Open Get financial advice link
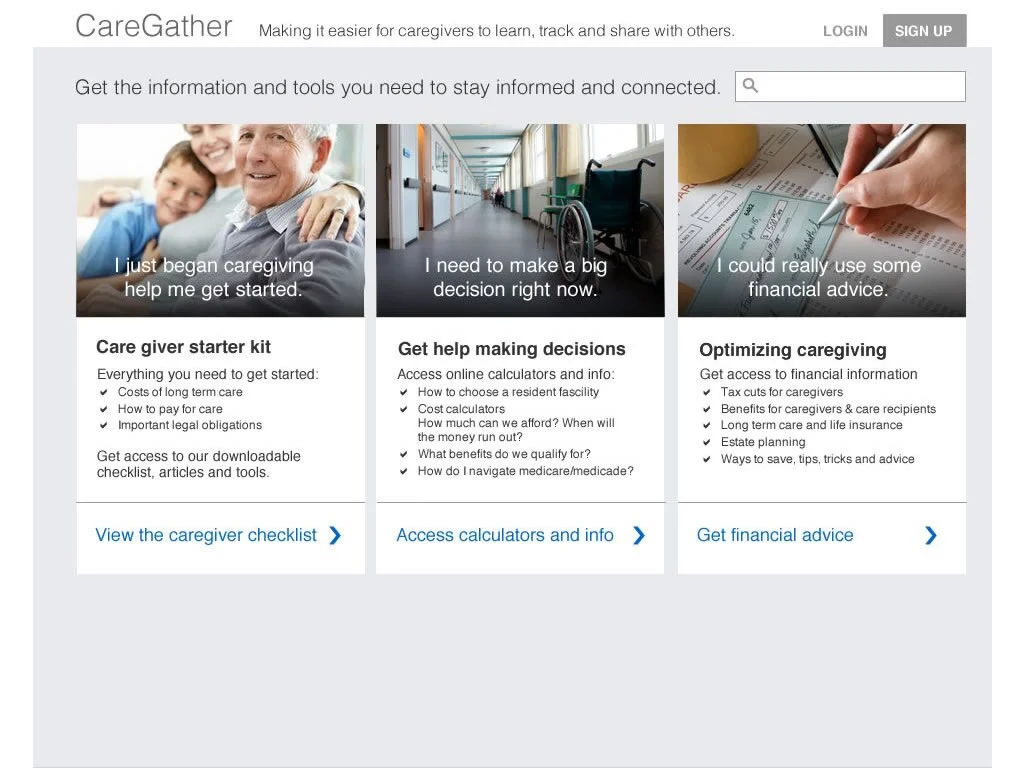The image size is (1024, 768). pyautogui.click(x=775, y=535)
